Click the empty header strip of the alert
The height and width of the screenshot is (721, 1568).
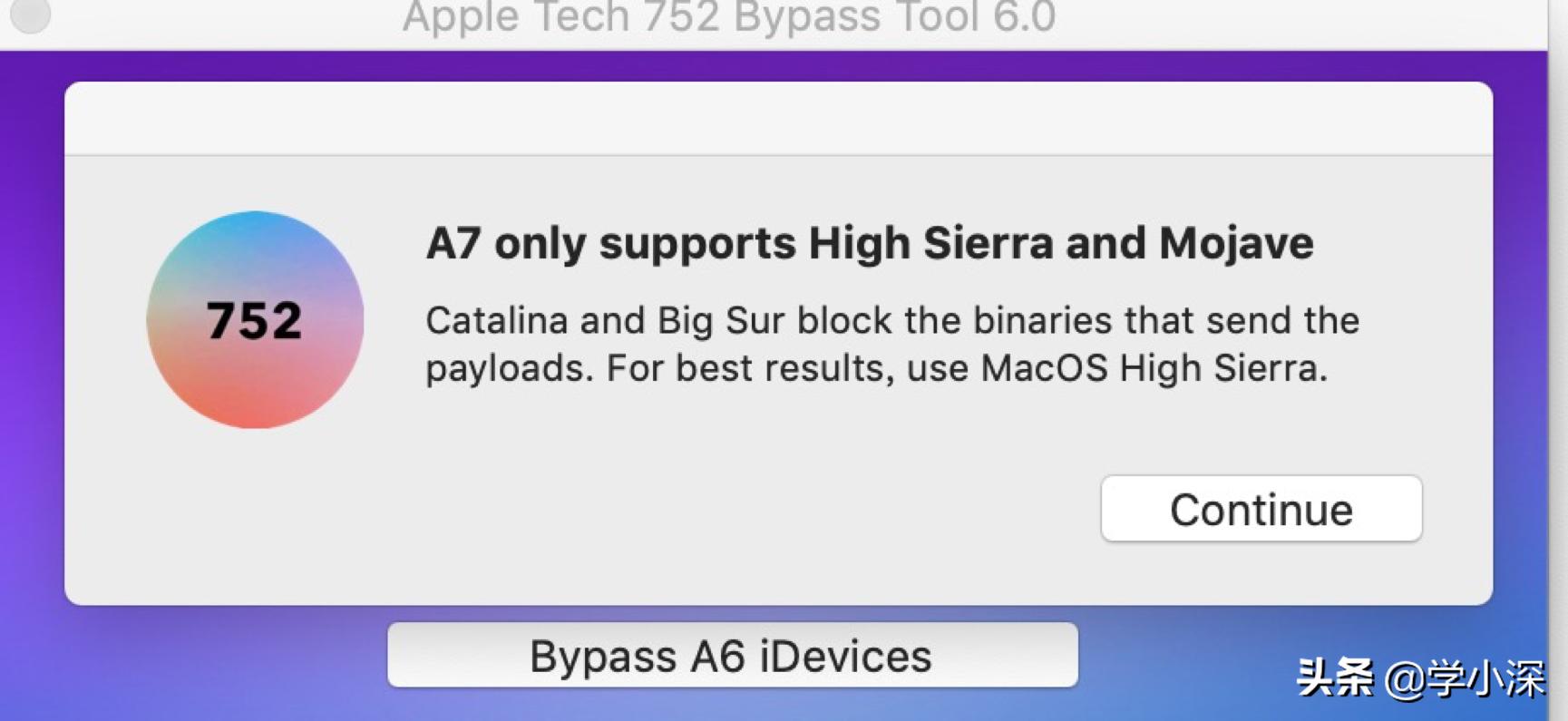(x=778, y=119)
